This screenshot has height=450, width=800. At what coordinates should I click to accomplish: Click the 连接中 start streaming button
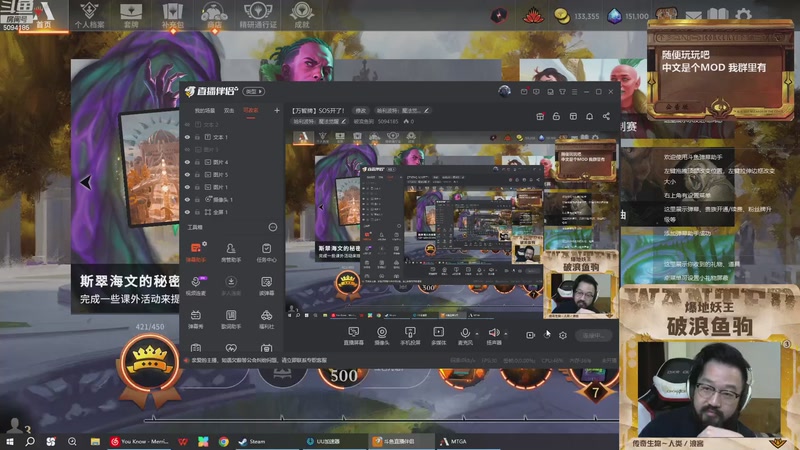(593, 335)
